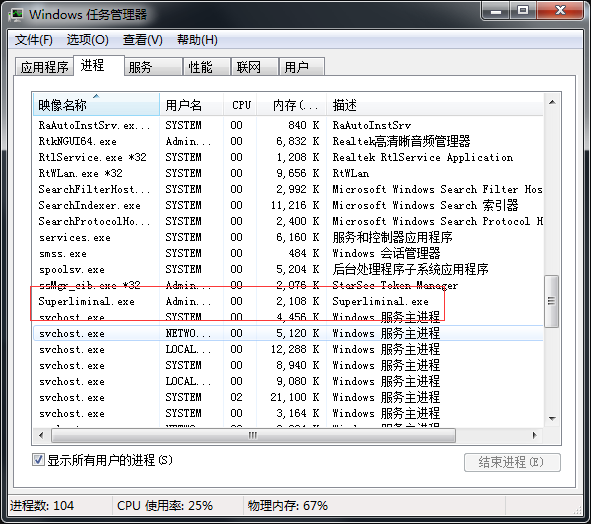
Task: Click the Task Manager title bar icon
Action: point(17,15)
